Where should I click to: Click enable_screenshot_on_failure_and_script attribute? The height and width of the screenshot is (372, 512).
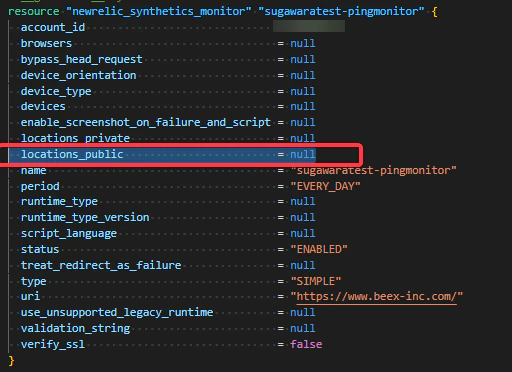click(x=146, y=122)
